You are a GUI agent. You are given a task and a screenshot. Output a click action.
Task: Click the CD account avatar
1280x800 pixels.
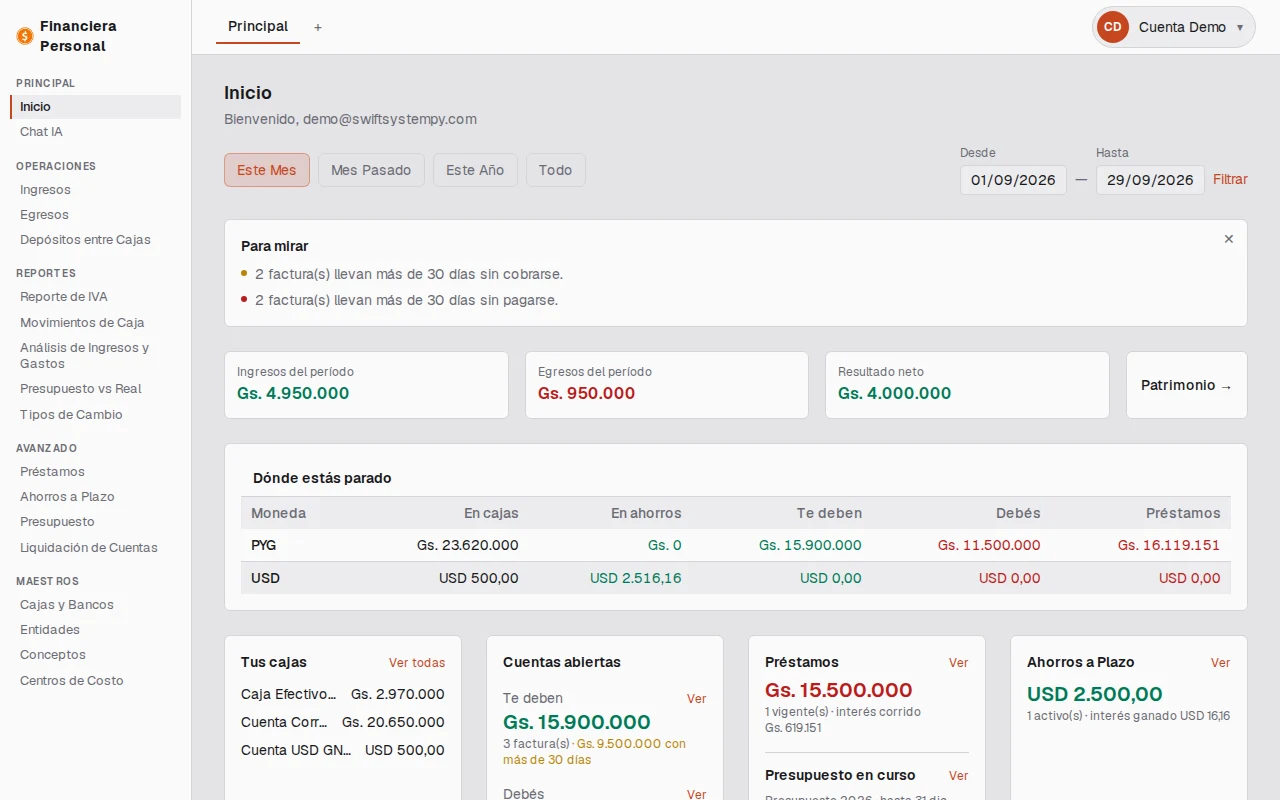point(1113,27)
